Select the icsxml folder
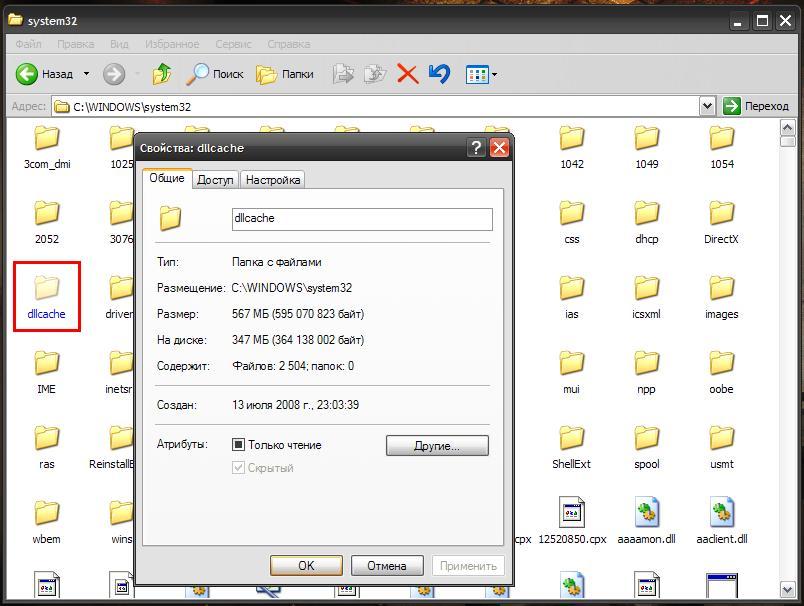 coord(647,297)
